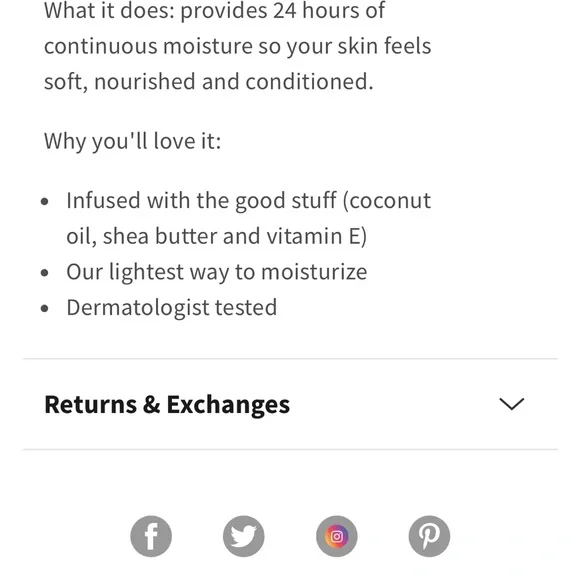Click 'Our lightest way to moisturize' bullet
580x580 pixels.
pos(217,272)
